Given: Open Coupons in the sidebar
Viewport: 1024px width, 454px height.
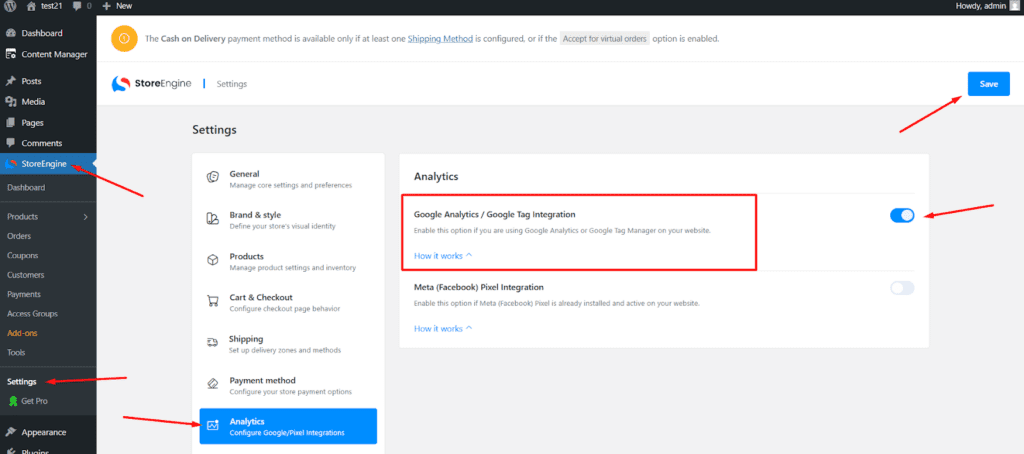Looking at the screenshot, I should click(23, 255).
